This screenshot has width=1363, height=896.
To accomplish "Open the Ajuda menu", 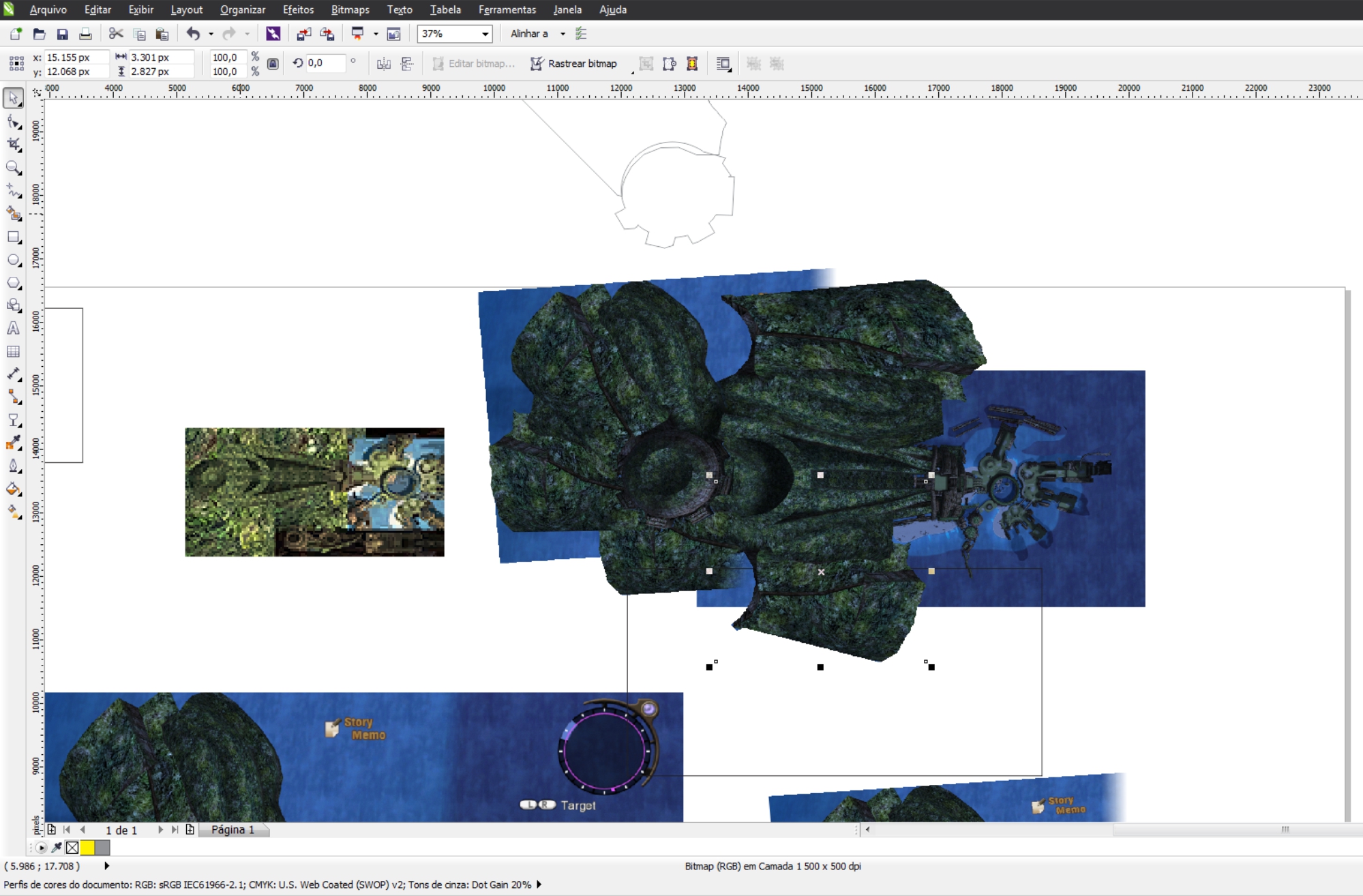I will [x=613, y=10].
